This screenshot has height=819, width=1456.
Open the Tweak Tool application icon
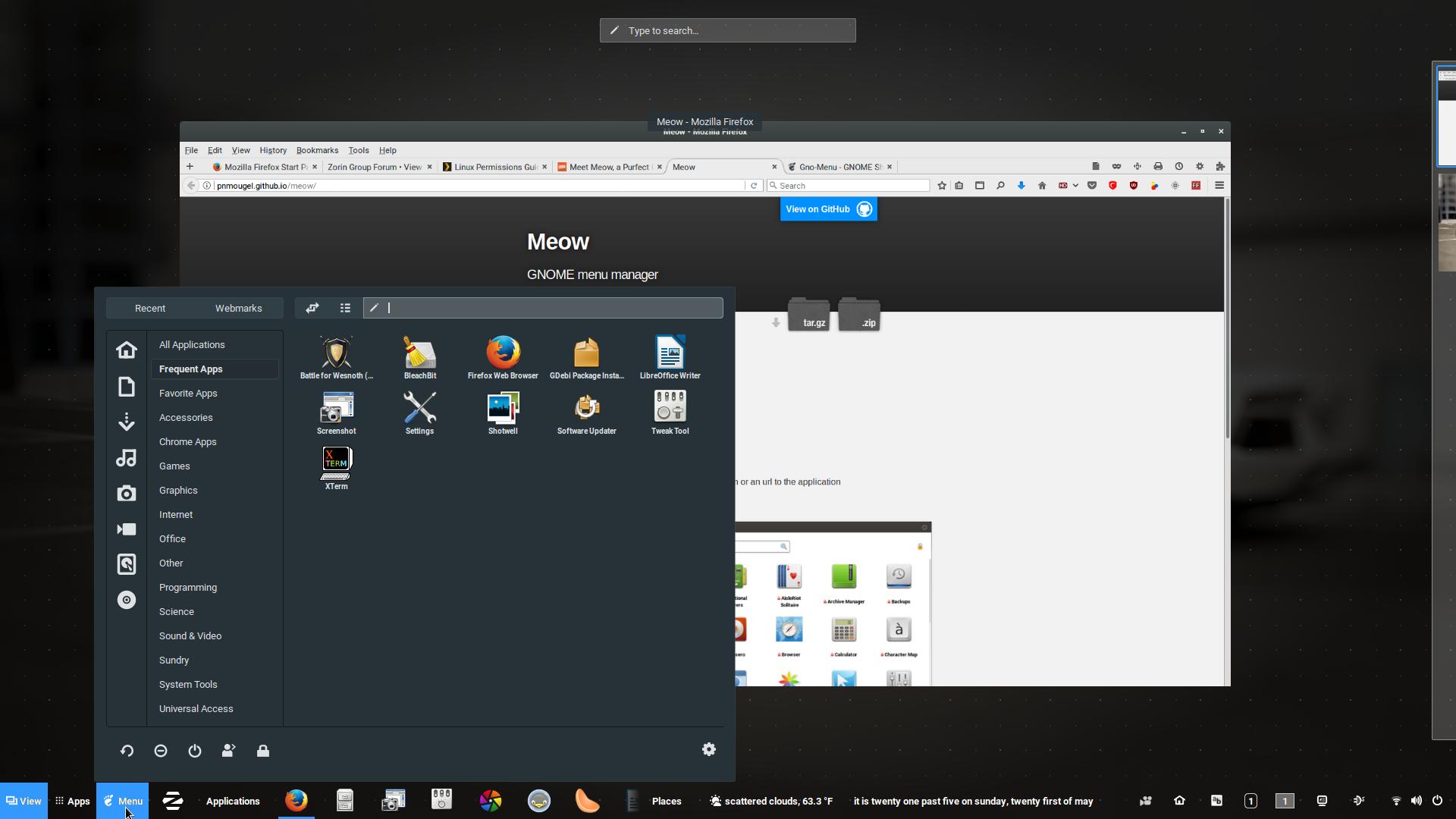(x=670, y=412)
